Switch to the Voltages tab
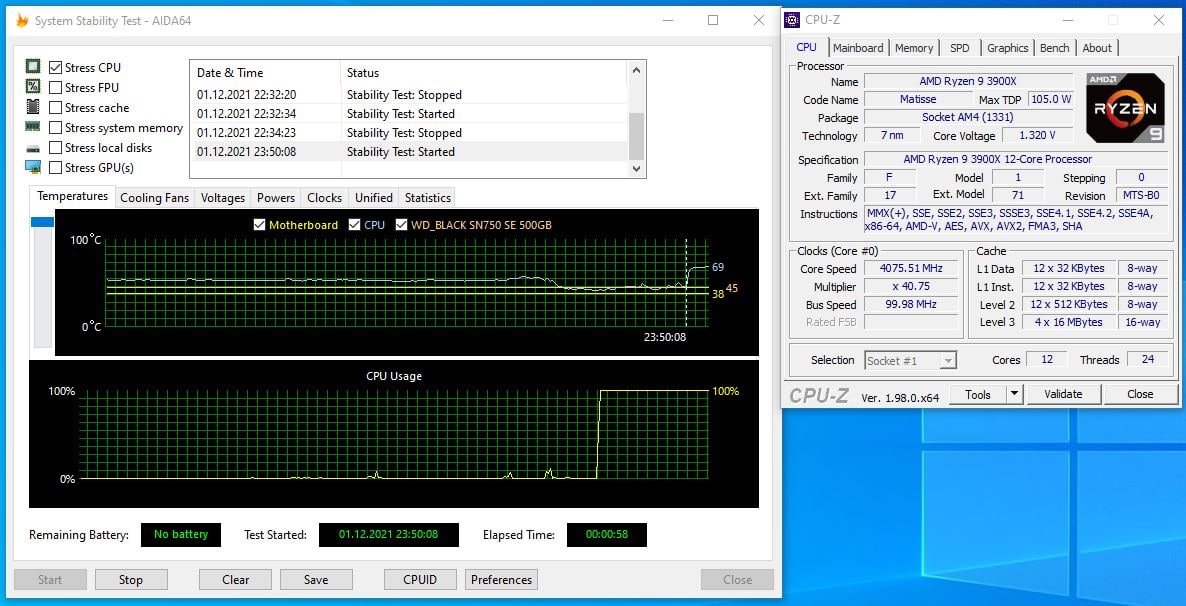The height and width of the screenshot is (606, 1186). pos(222,197)
